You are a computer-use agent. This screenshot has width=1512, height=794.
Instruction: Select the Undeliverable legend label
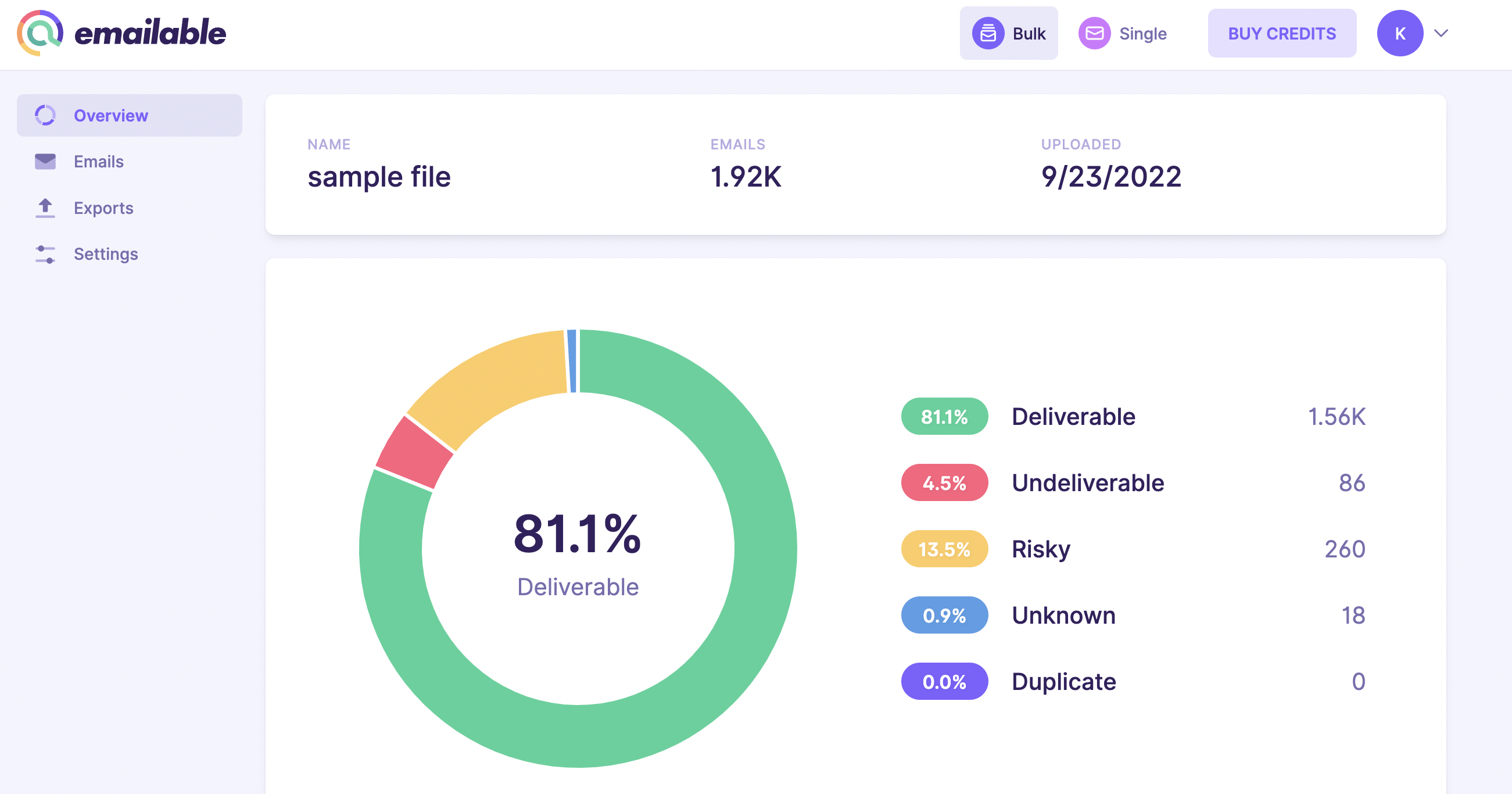click(1088, 483)
